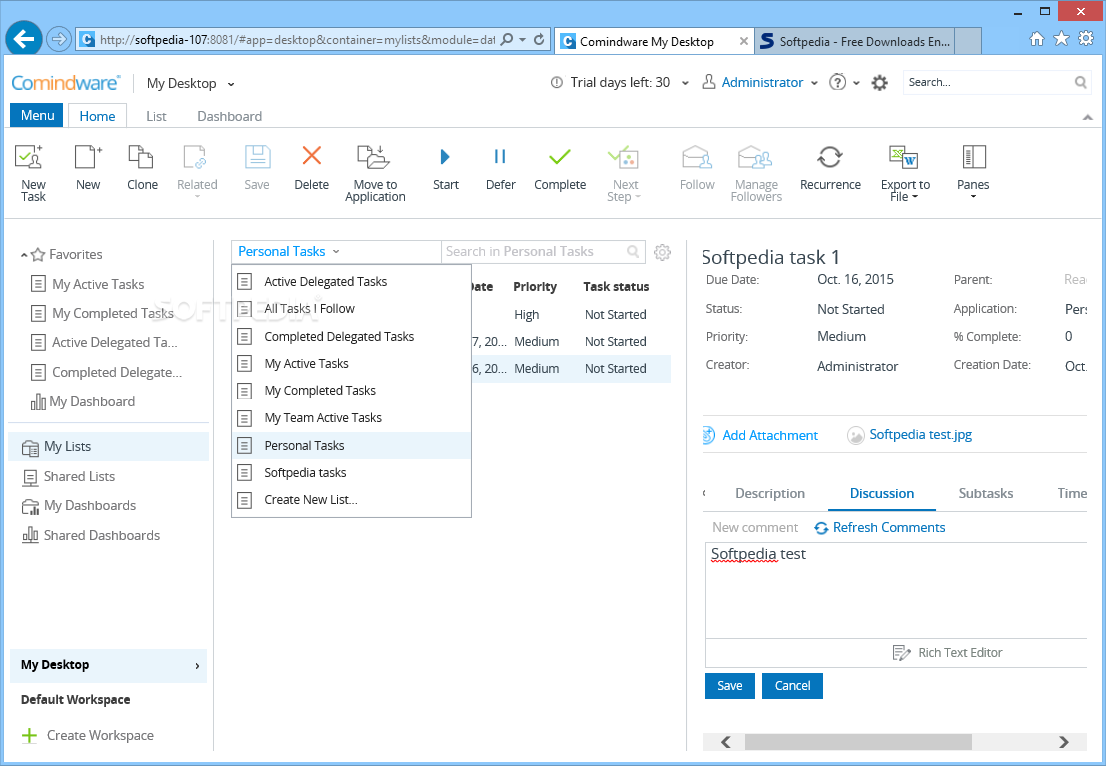Click the comment text area
The width and height of the screenshot is (1106, 766).
896,590
